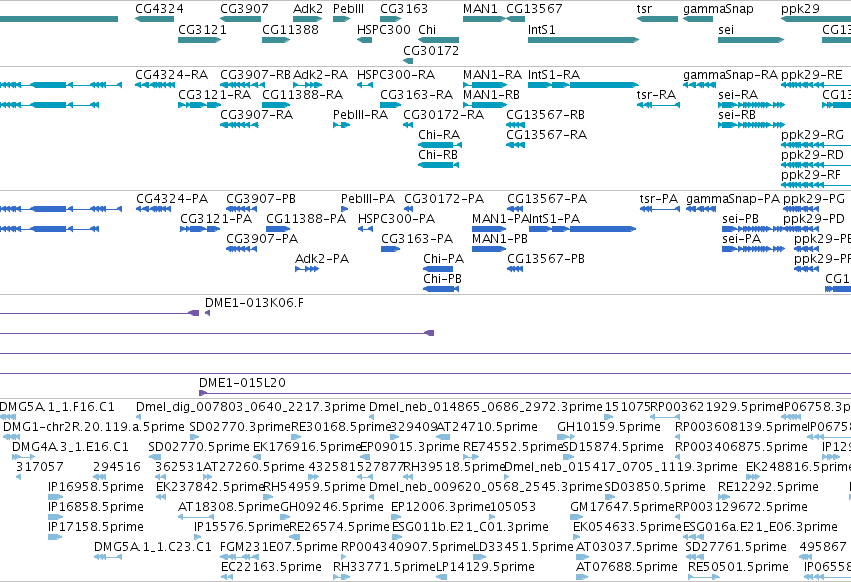This screenshot has height=582, width=851.
Task: Click the CG3121 gene label
Action: 202,29
